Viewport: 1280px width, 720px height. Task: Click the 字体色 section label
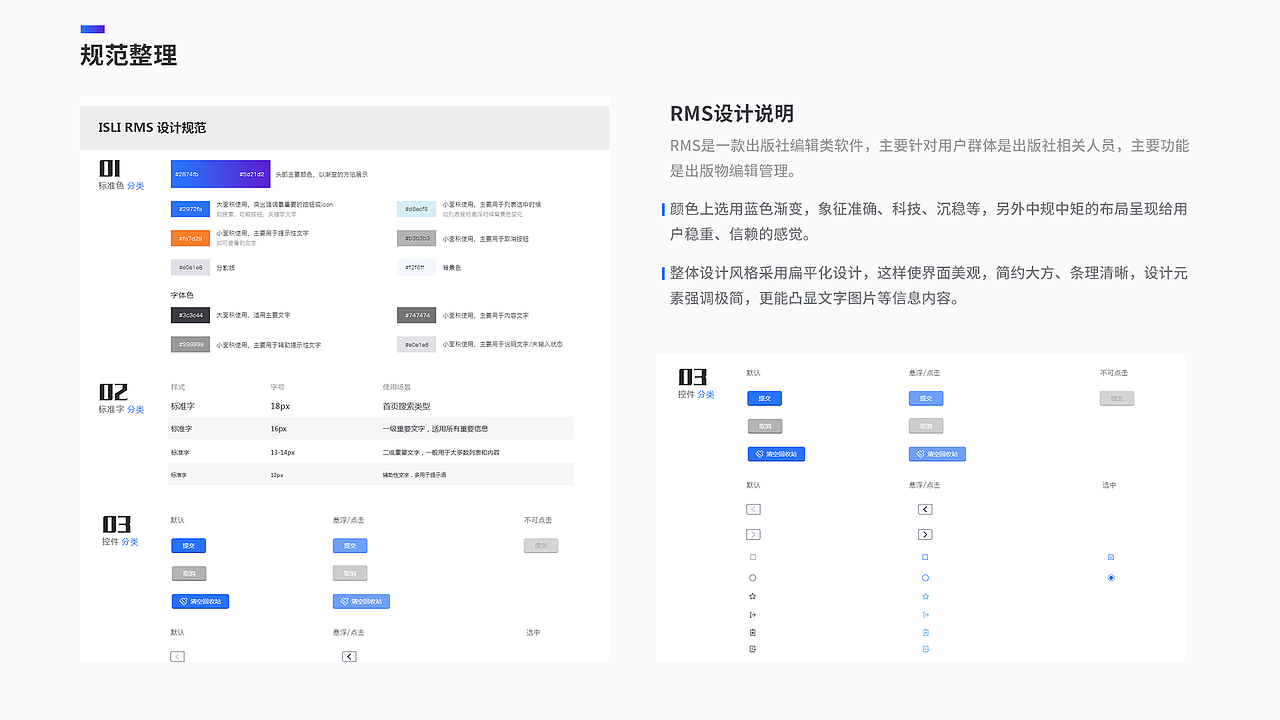[182, 296]
